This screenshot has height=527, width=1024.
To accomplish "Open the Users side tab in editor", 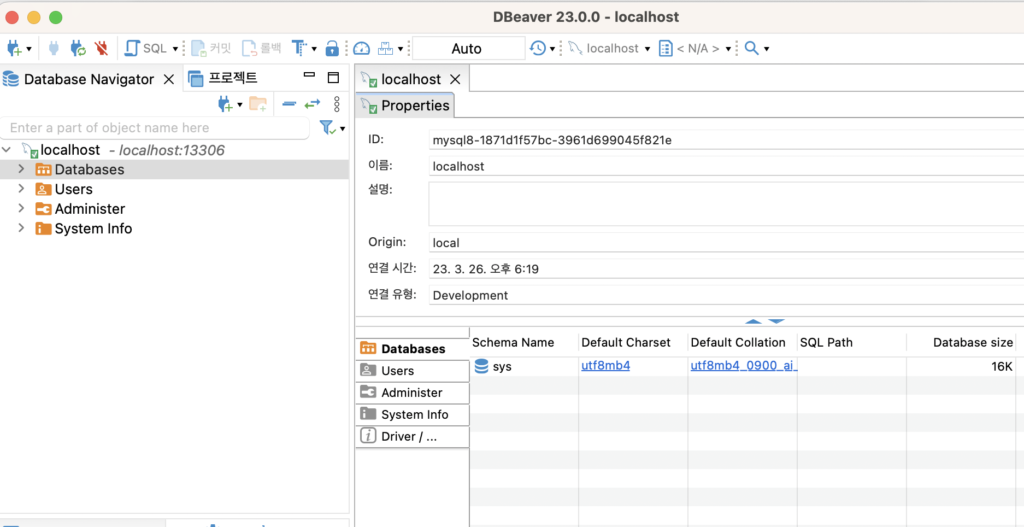I will pyautogui.click(x=412, y=370).
